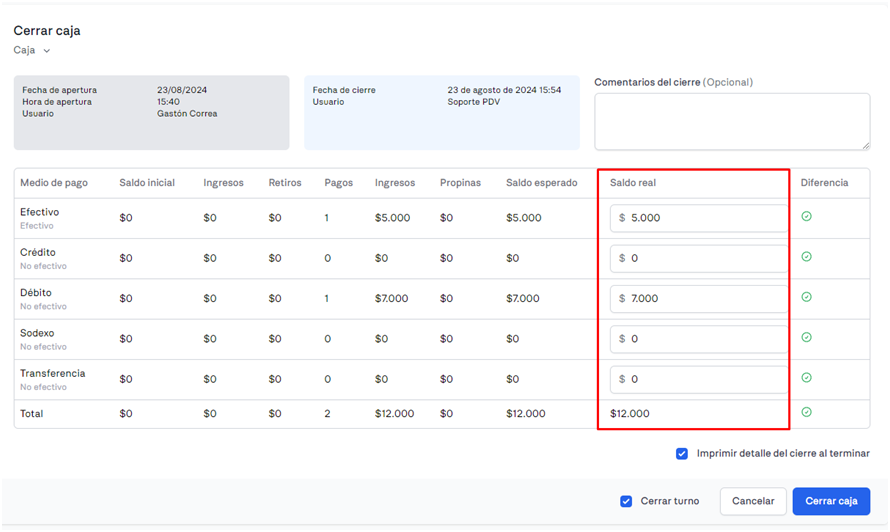This screenshot has height=532, width=890.
Task: Uncheck the Cerrar turno checkbox
Action: pyautogui.click(x=626, y=501)
